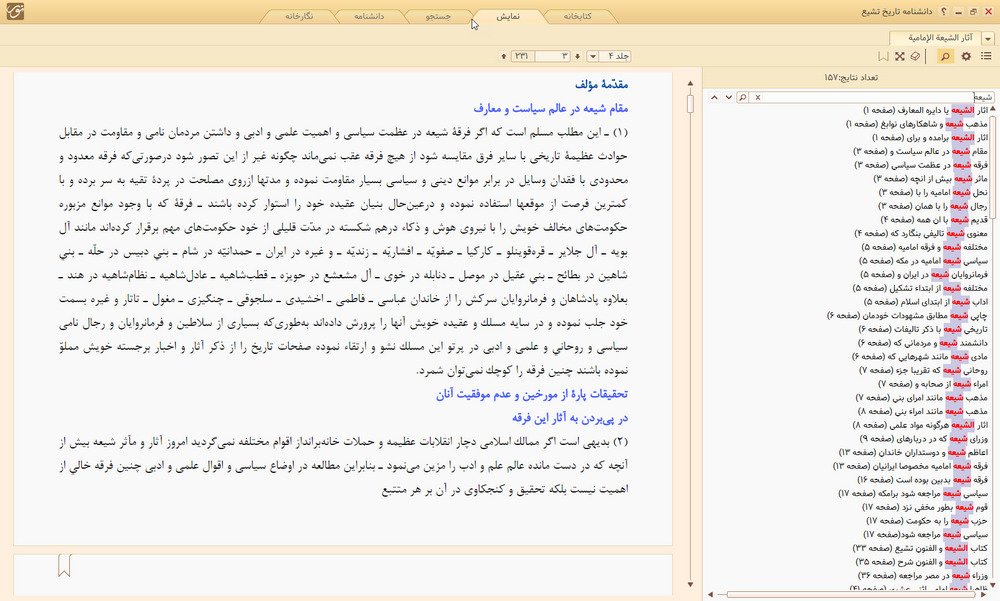Go to next search result arrow
The height and width of the screenshot is (601, 1000).
point(728,98)
